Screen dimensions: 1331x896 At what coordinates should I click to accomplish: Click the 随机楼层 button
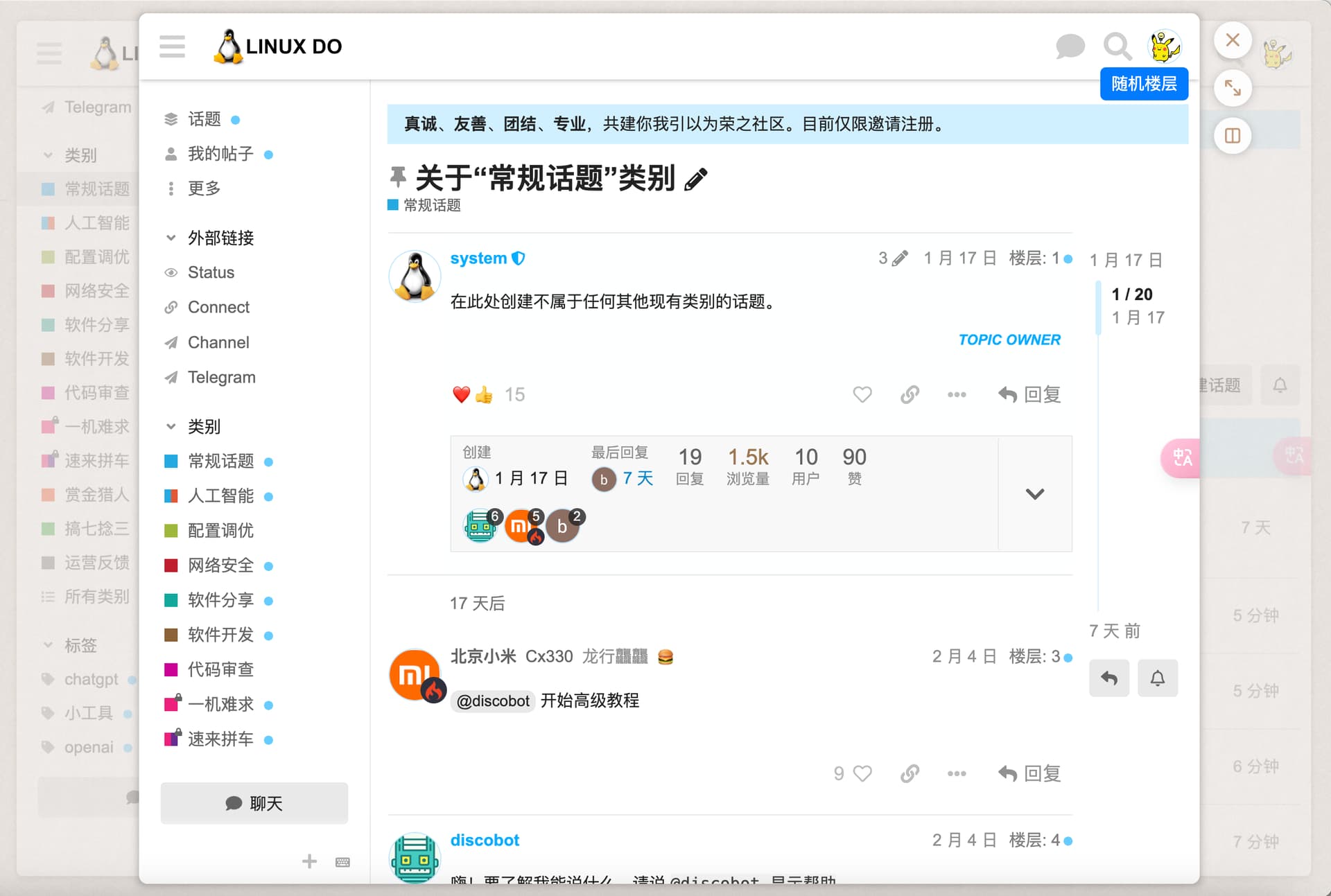1144,84
